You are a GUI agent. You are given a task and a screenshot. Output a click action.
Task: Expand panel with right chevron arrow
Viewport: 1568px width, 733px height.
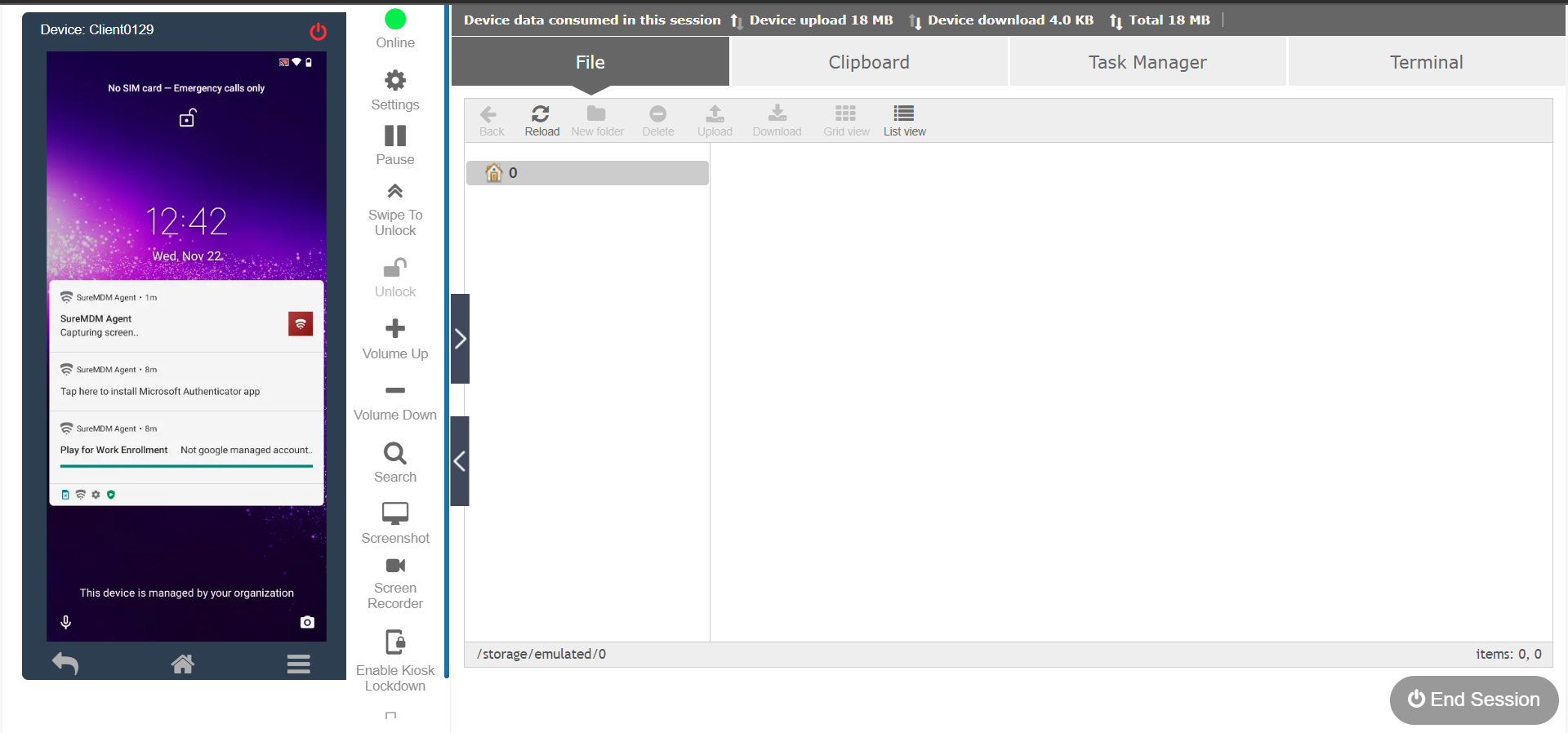pos(461,339)
